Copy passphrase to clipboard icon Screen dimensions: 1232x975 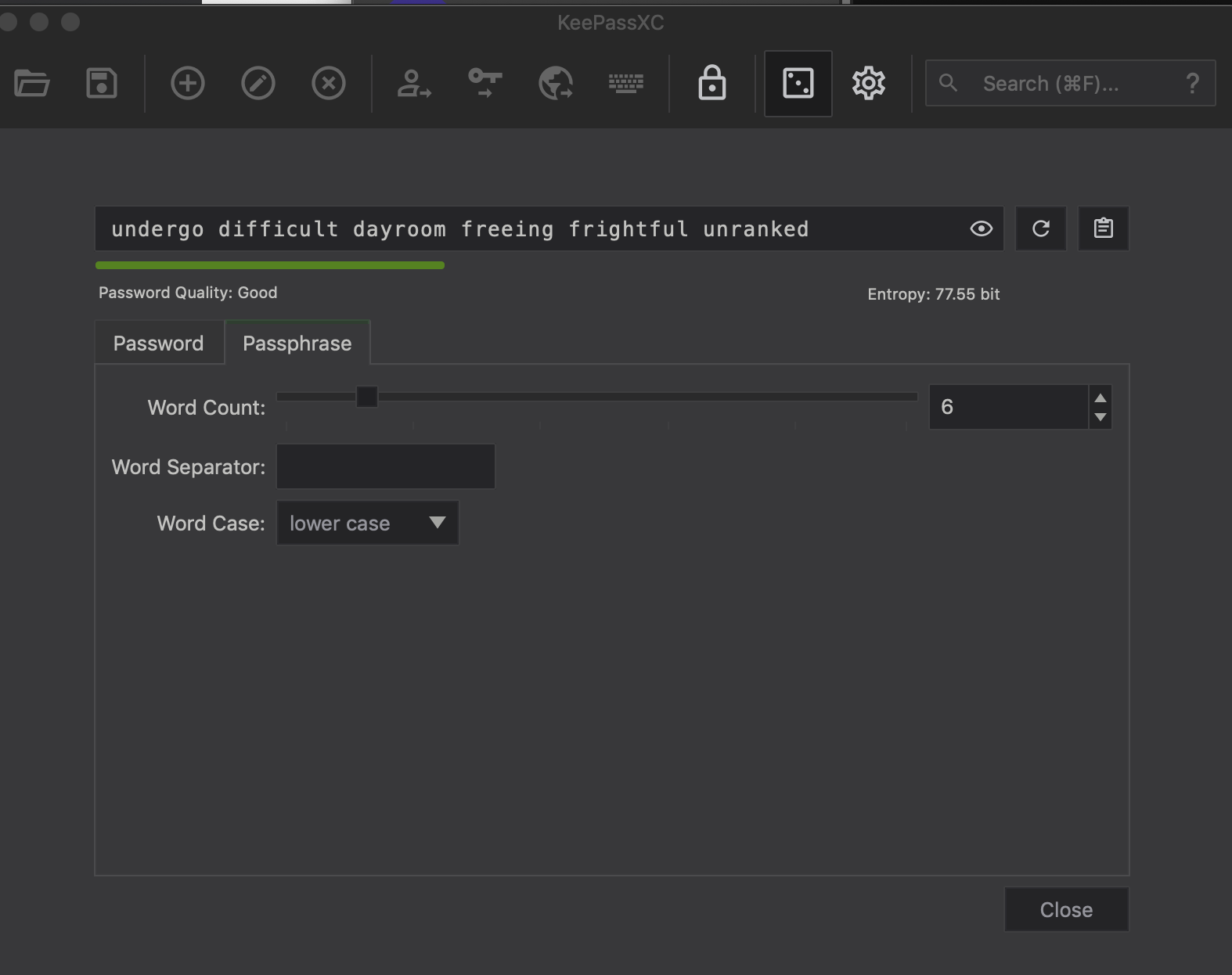pyautogui.click(x=1104, y=228)
